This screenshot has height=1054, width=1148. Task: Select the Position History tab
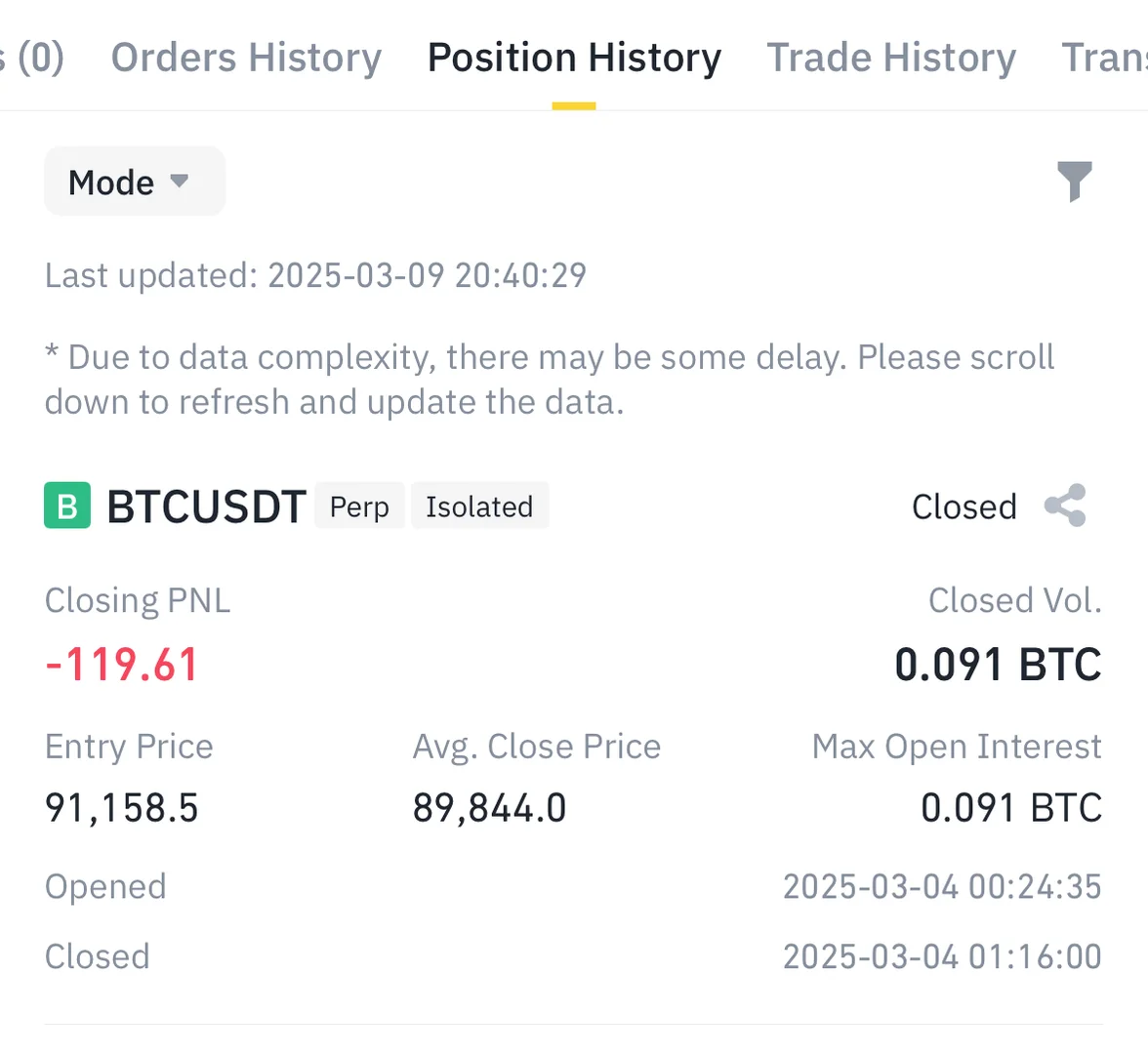click(x=574, y=58)
